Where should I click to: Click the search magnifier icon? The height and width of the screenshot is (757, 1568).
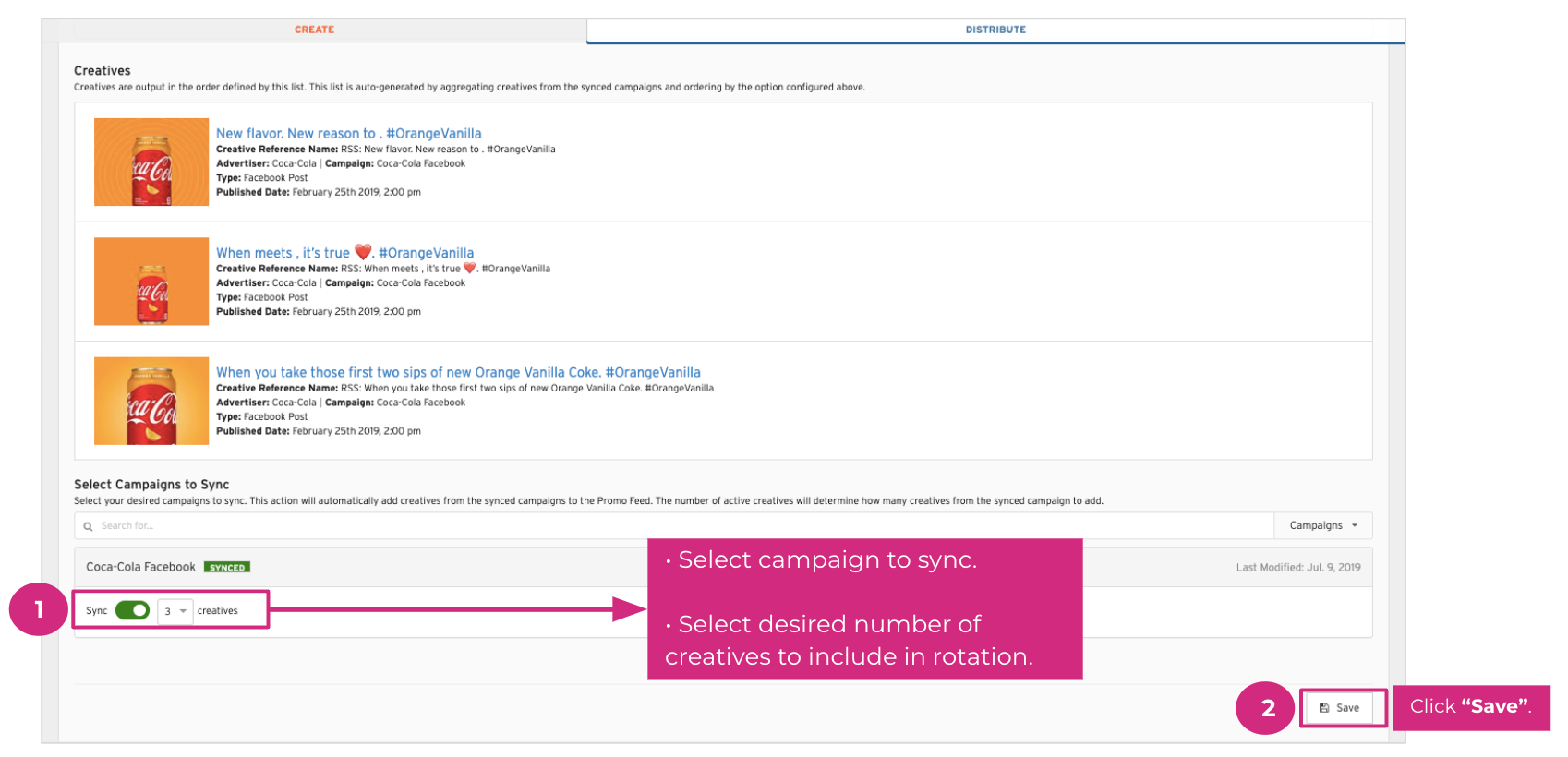pyautogui.click(x=89, y=526)
